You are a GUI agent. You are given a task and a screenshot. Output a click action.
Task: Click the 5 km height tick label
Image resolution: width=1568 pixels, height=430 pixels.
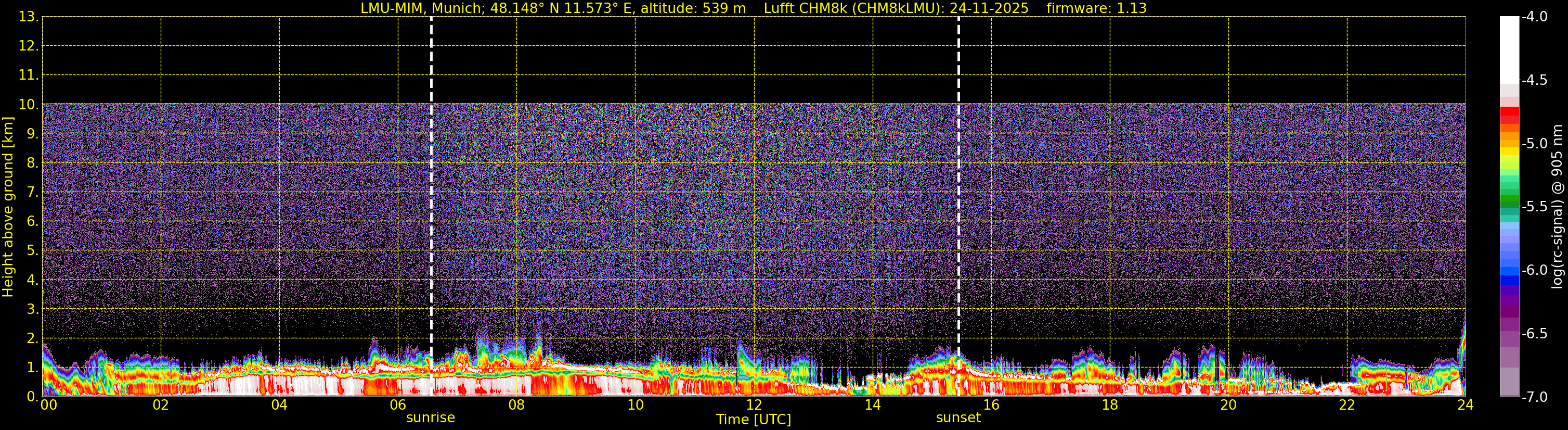[32, 251]
